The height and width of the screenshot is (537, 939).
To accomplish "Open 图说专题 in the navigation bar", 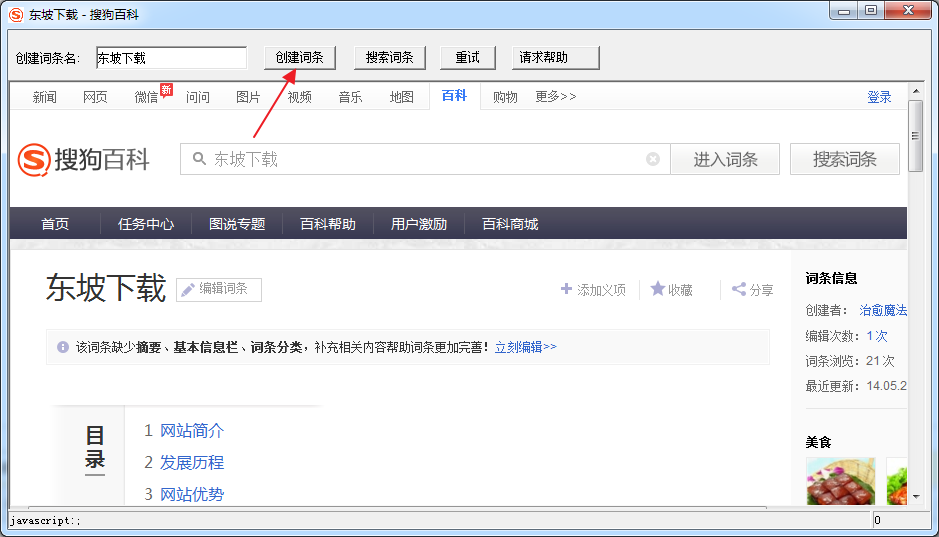I will [x=237, y=224].
